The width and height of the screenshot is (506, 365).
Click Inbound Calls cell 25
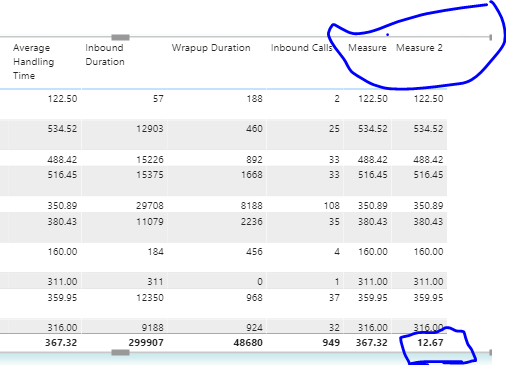[x=334, y=129]
